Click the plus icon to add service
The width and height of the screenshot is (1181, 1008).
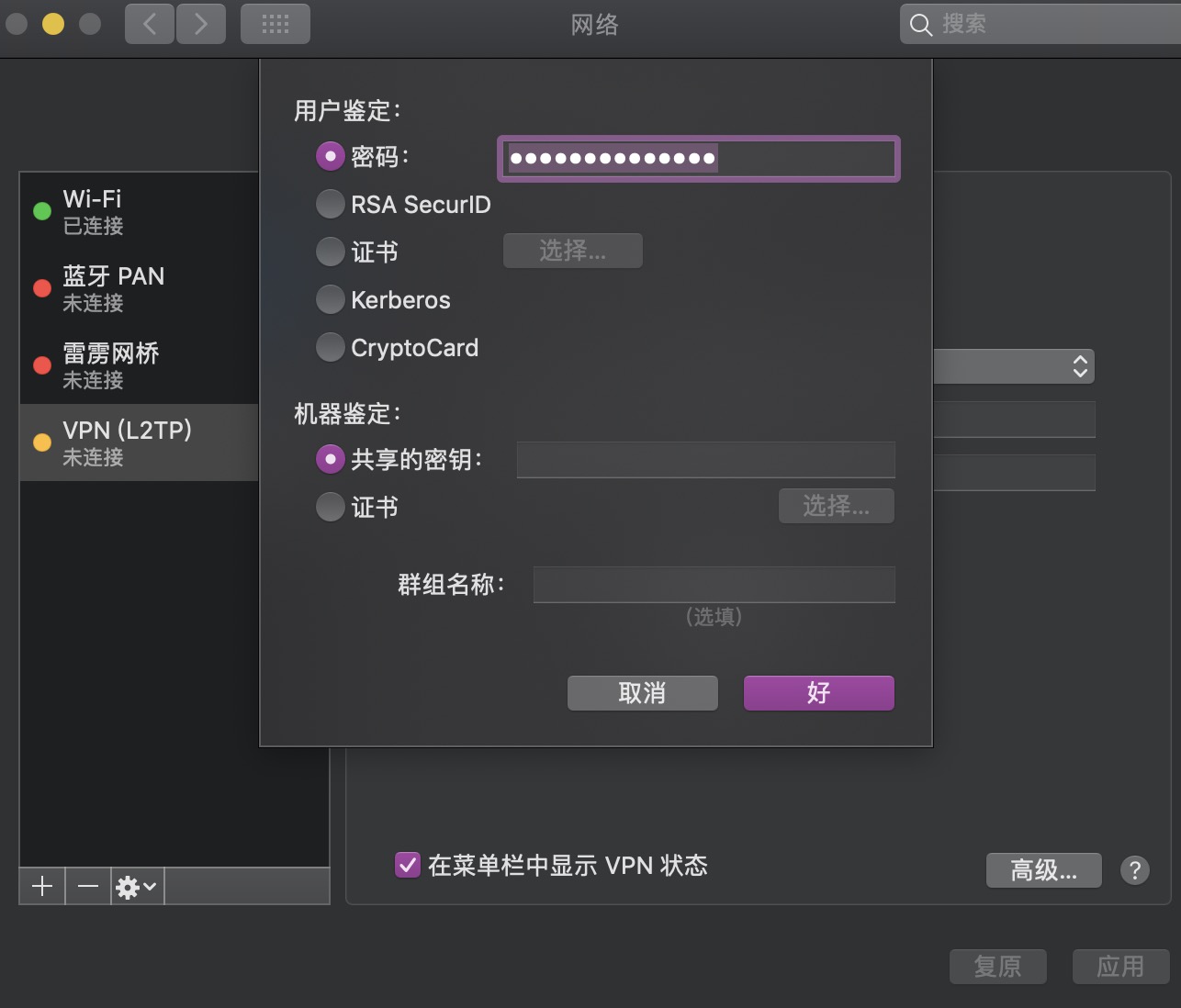tap(42, 886)
